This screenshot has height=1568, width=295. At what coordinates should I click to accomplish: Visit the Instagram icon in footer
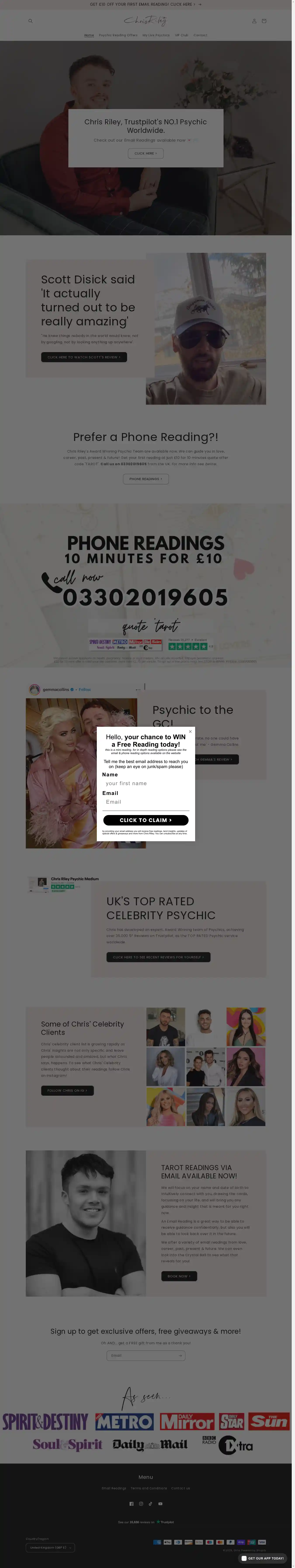141,1504
